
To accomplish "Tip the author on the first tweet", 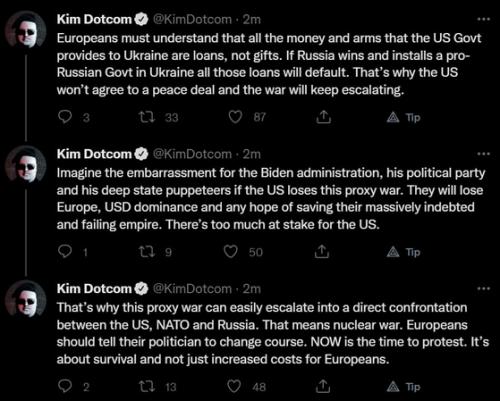I will pyautogui.click(x=403, y=117).
